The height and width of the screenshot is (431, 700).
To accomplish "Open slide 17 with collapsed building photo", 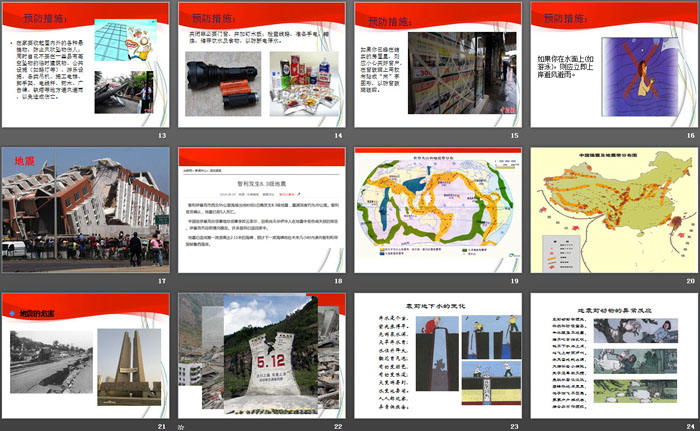I will click(x=85, y=210).
